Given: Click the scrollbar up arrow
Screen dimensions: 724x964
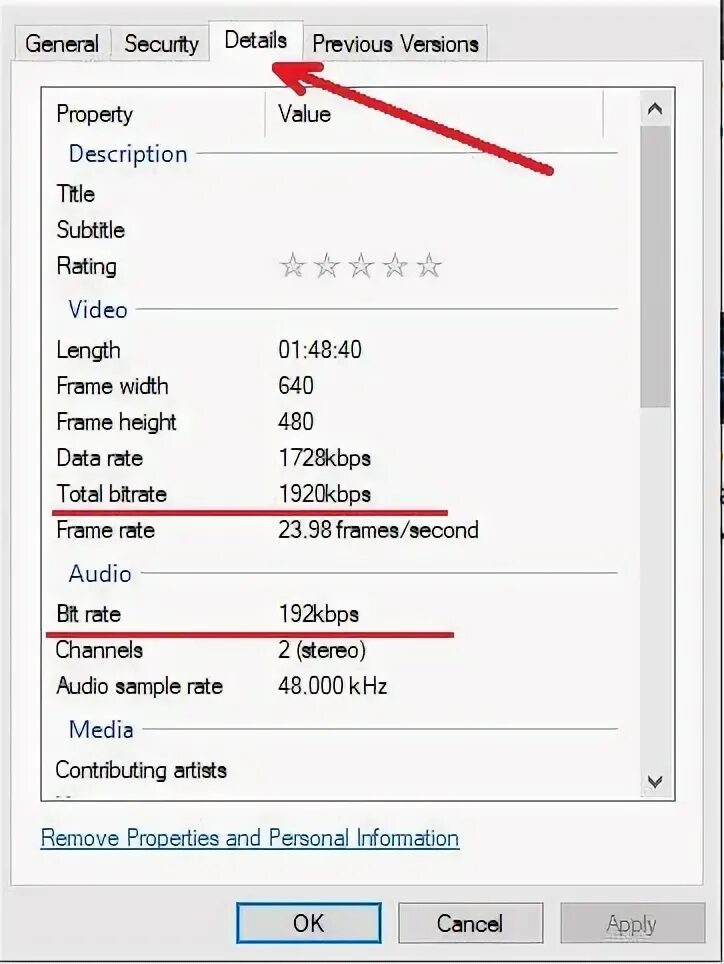Looking at the screenshot, I should coord(655,109).
